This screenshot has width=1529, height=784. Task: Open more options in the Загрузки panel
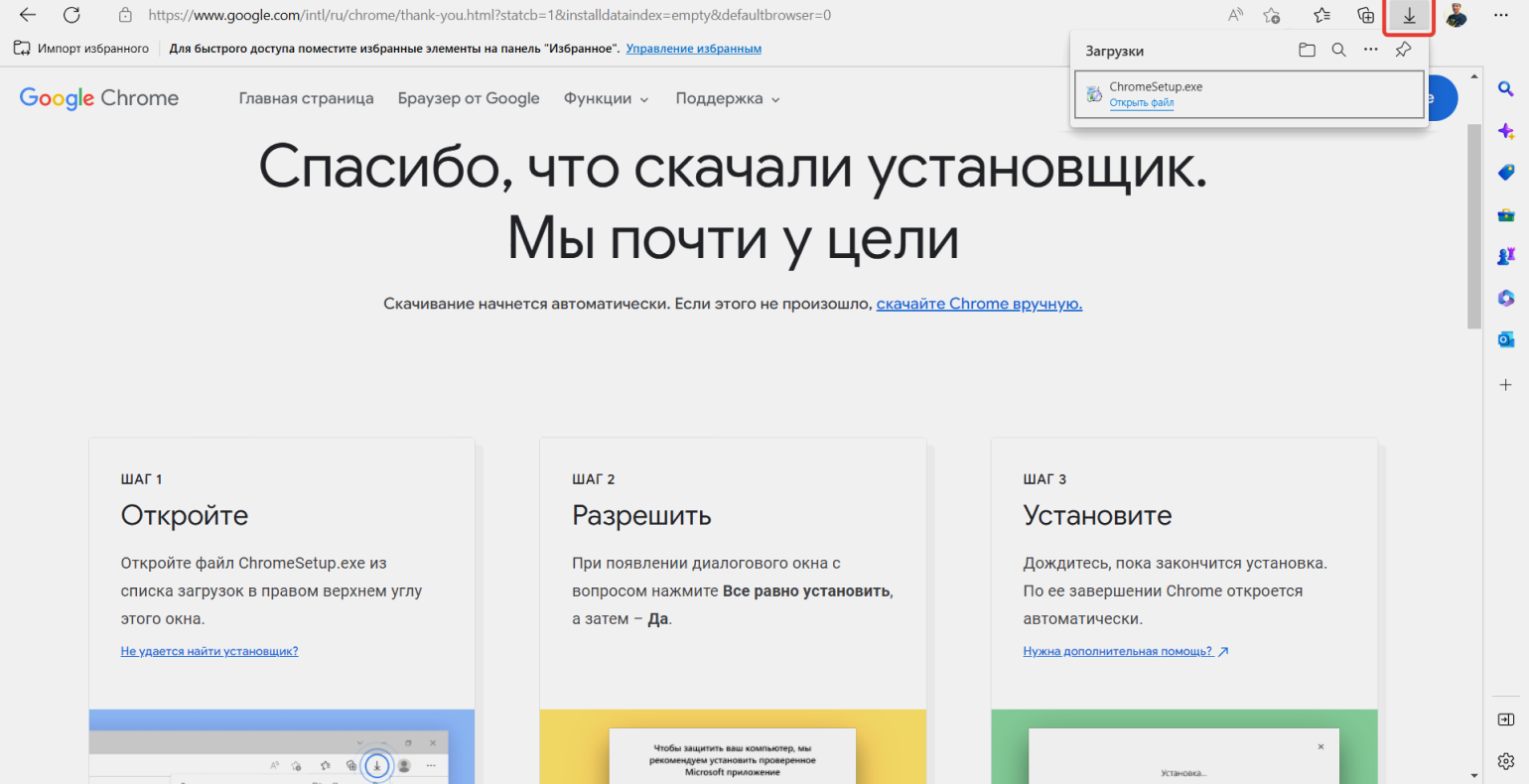coord(1371,50)
